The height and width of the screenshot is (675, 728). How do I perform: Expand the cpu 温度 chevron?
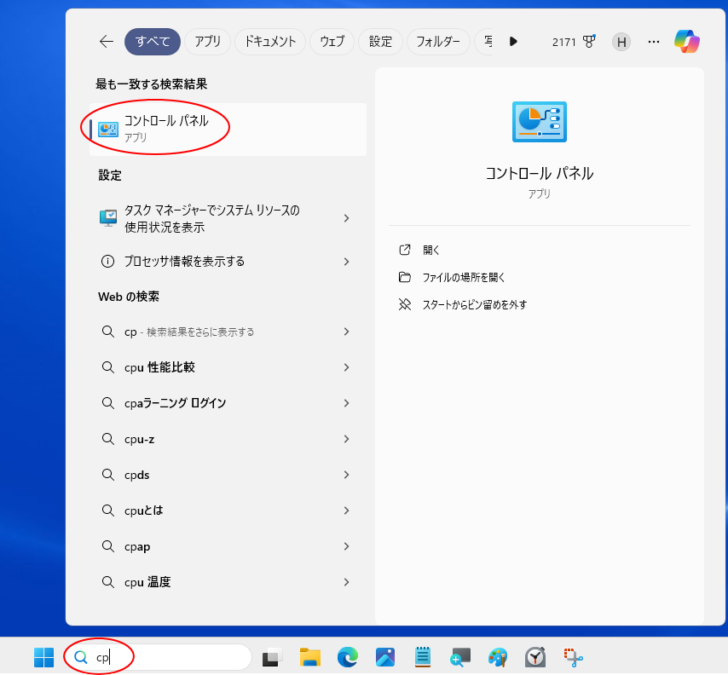click(346, 582)
